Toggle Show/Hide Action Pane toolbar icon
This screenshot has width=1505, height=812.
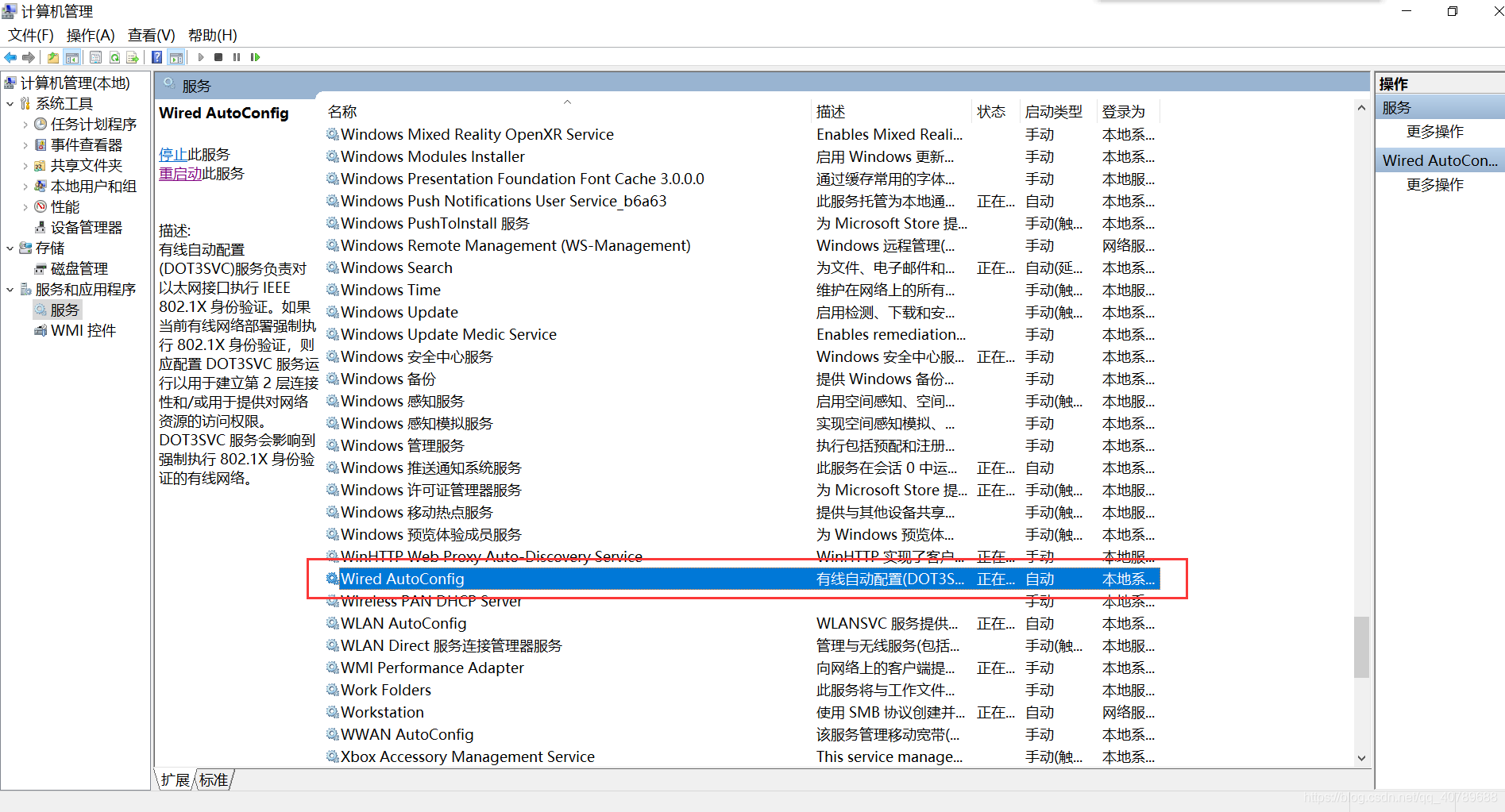tap(176, 57)
